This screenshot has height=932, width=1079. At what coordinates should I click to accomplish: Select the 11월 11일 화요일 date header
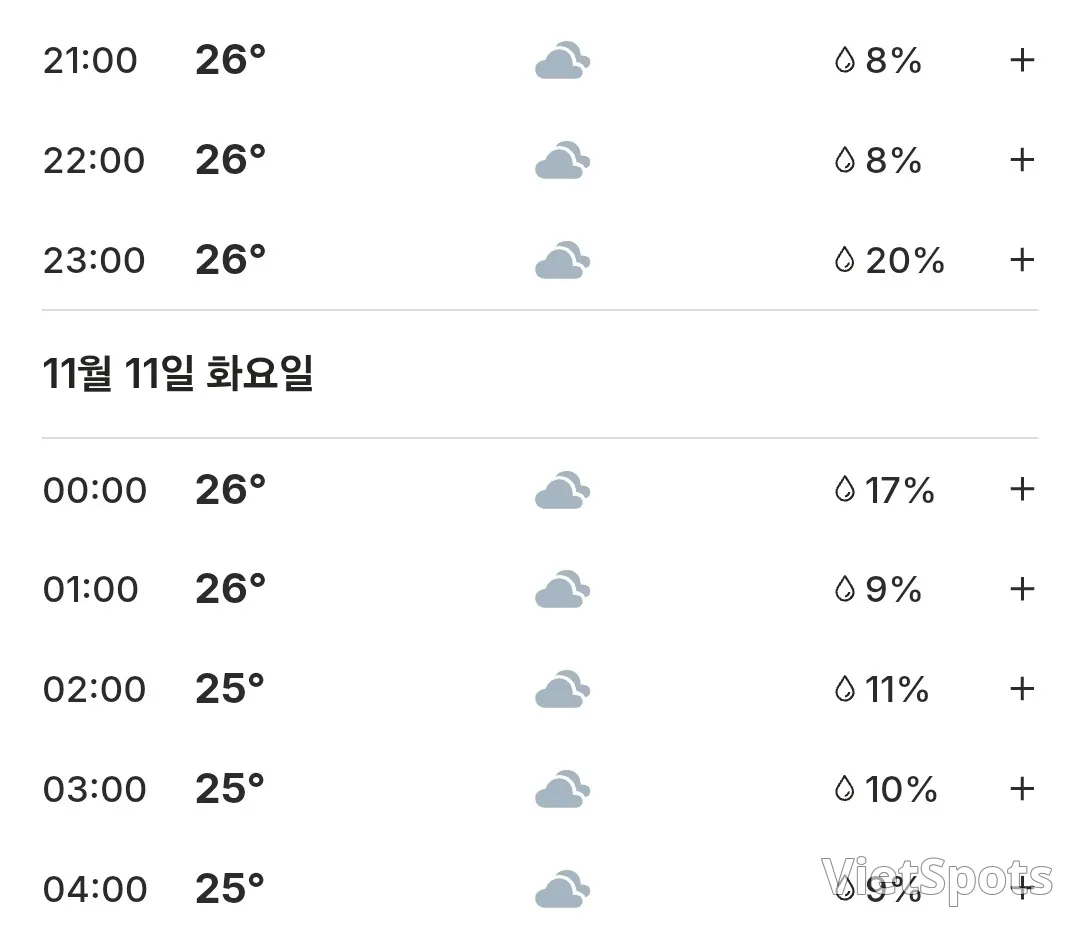[178, 373]
